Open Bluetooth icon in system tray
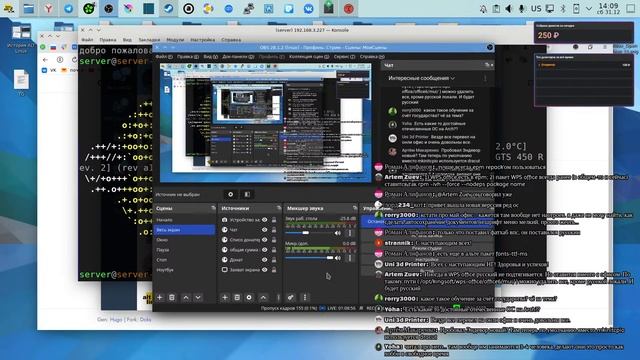Screen dimensions: 640x360 563,9
